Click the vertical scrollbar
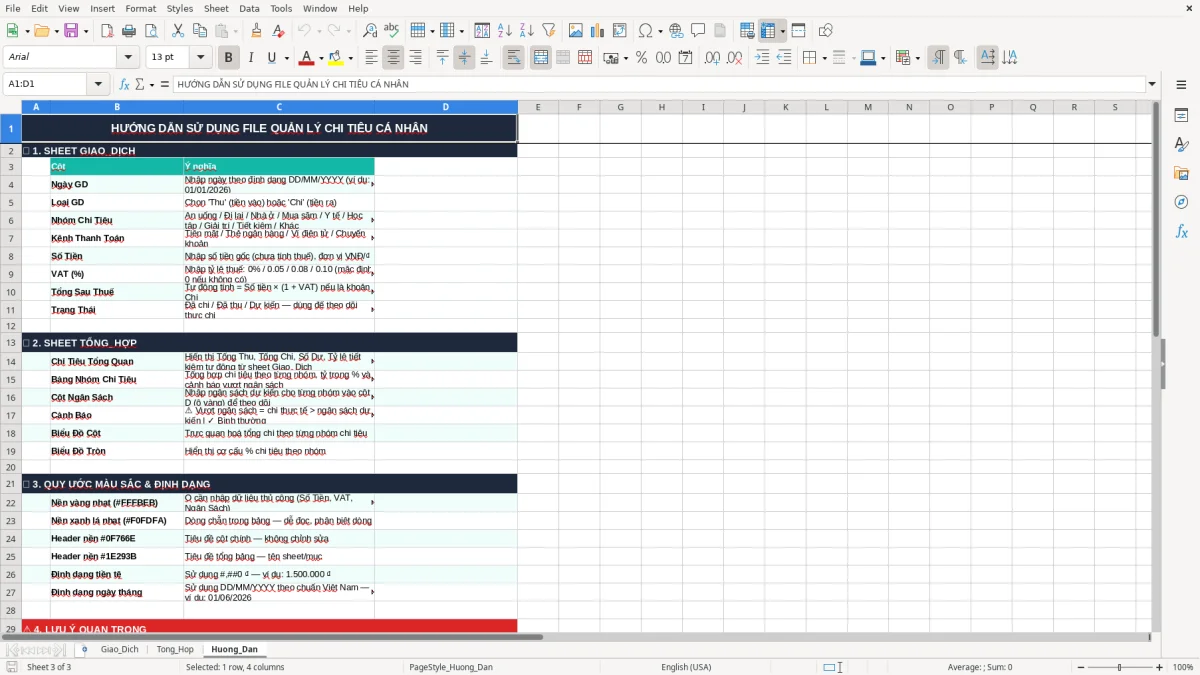Screen dimensions: 1200x675 tap(1158, 368)
